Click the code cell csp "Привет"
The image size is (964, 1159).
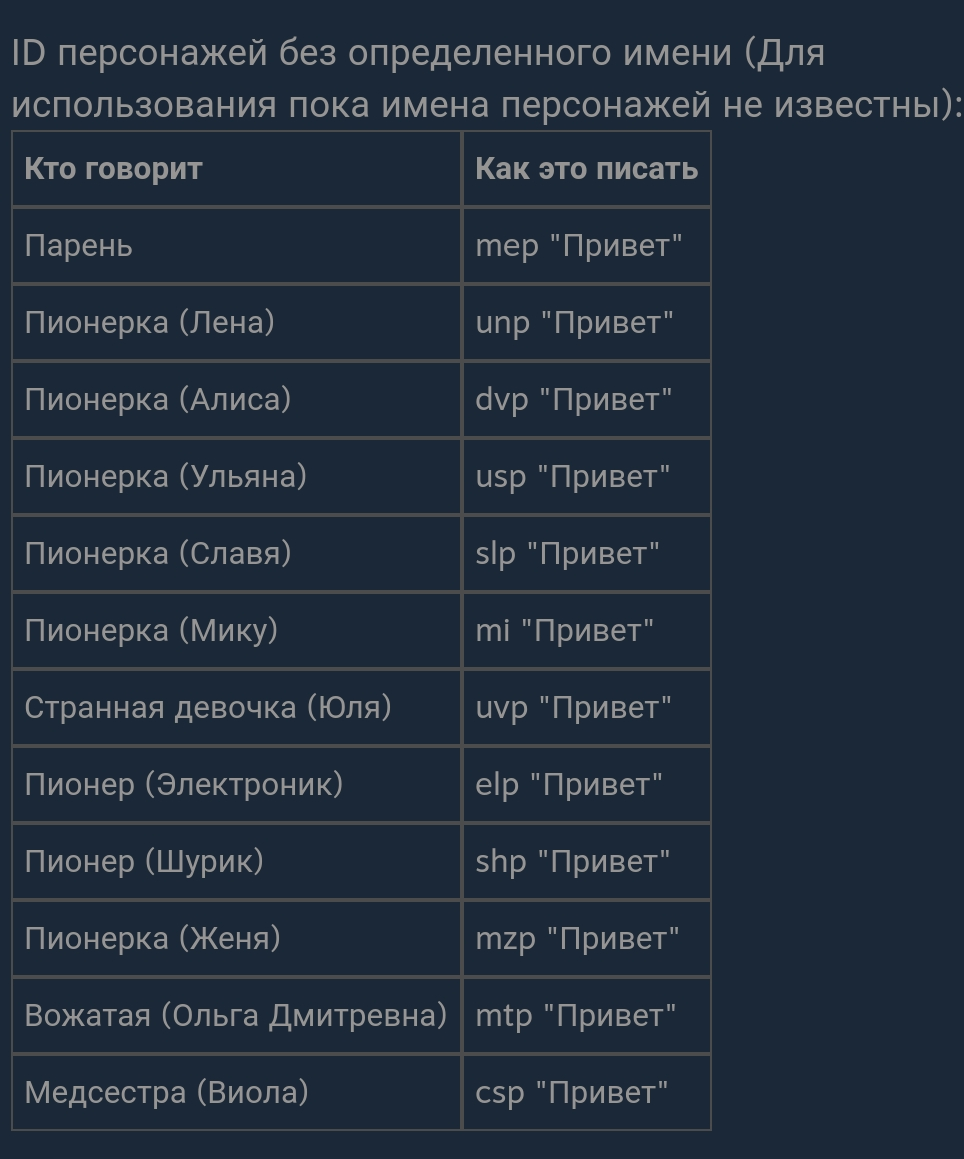(571, 1093)
